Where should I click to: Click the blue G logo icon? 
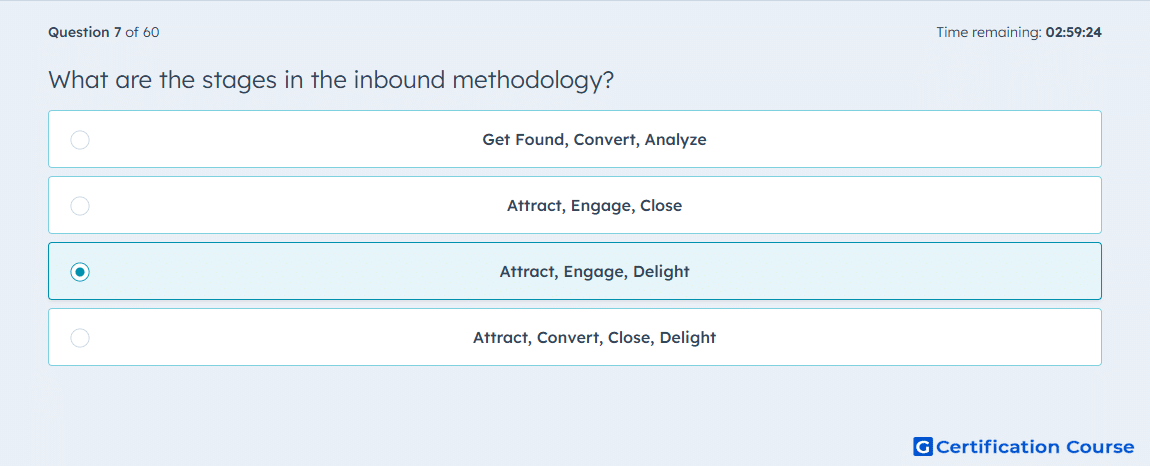[923, 446]
